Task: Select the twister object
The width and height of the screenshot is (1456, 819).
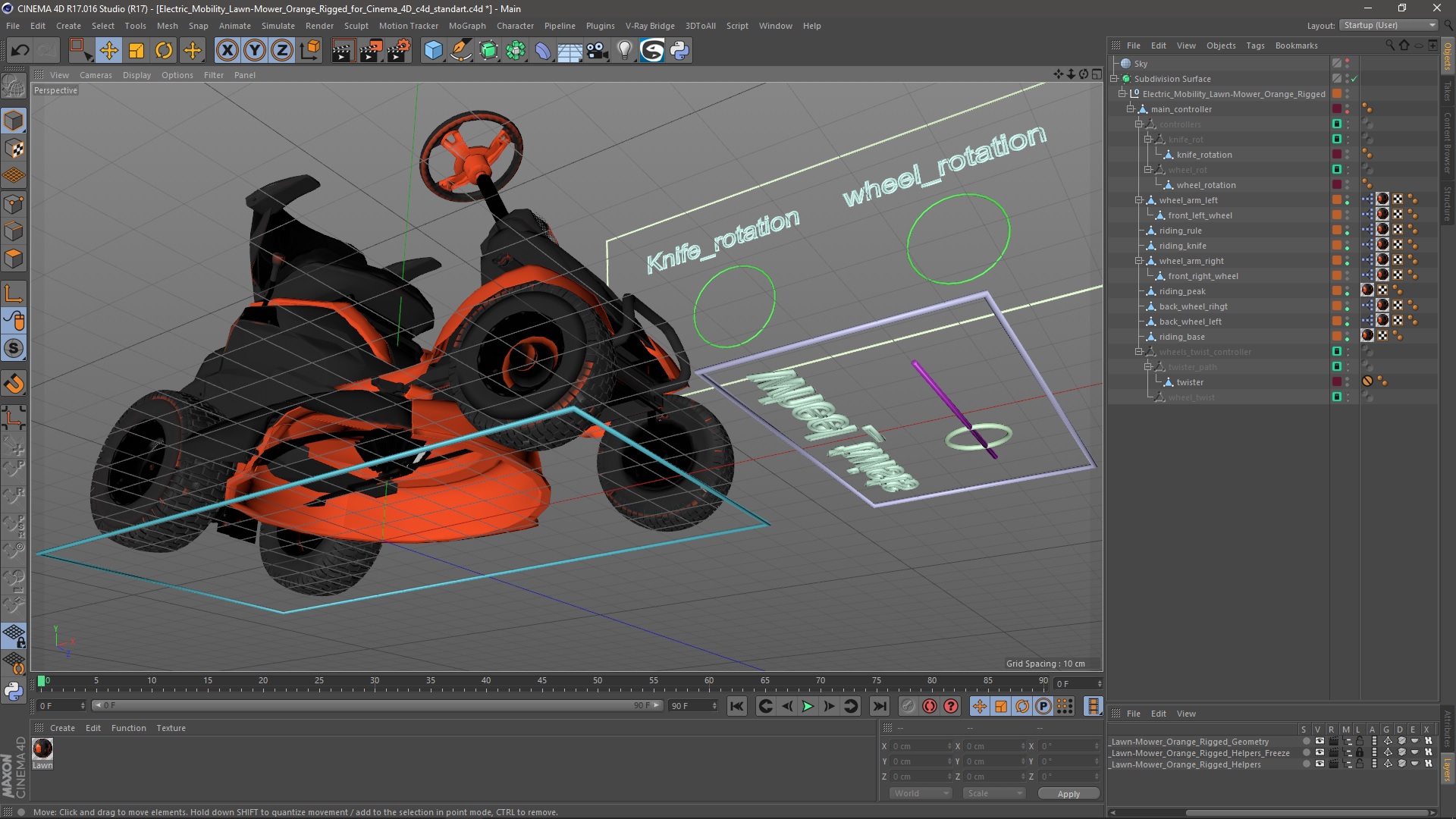Action: 1190,382
